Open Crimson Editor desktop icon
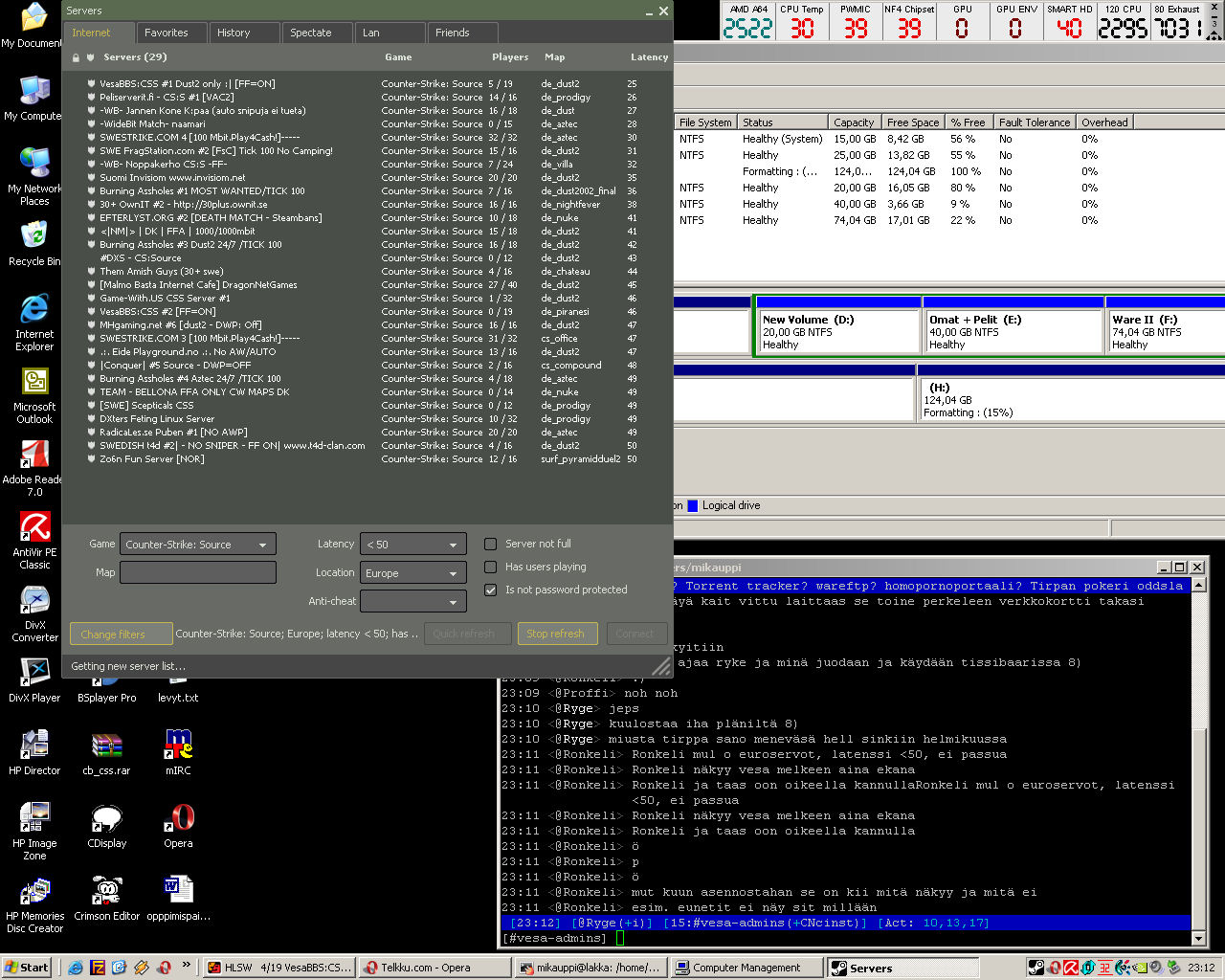The height and width of the screenshot is (980, 1225). [106, 899]
